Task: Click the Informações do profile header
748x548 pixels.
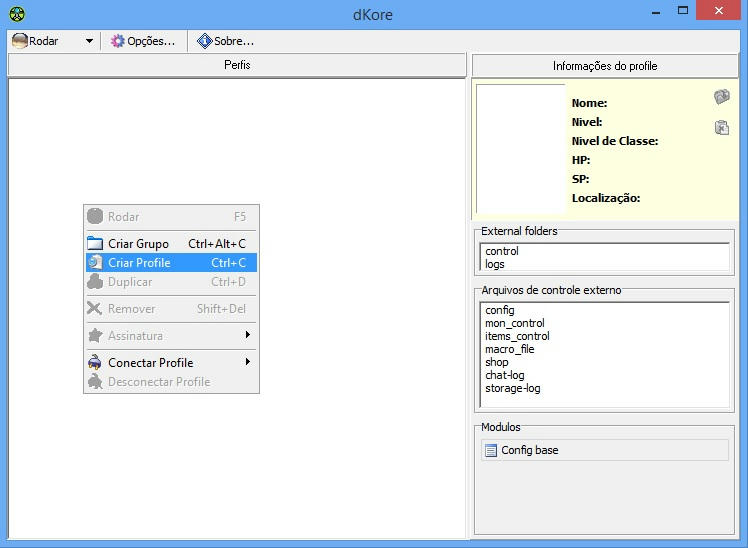Action: (x=605, y=66)
